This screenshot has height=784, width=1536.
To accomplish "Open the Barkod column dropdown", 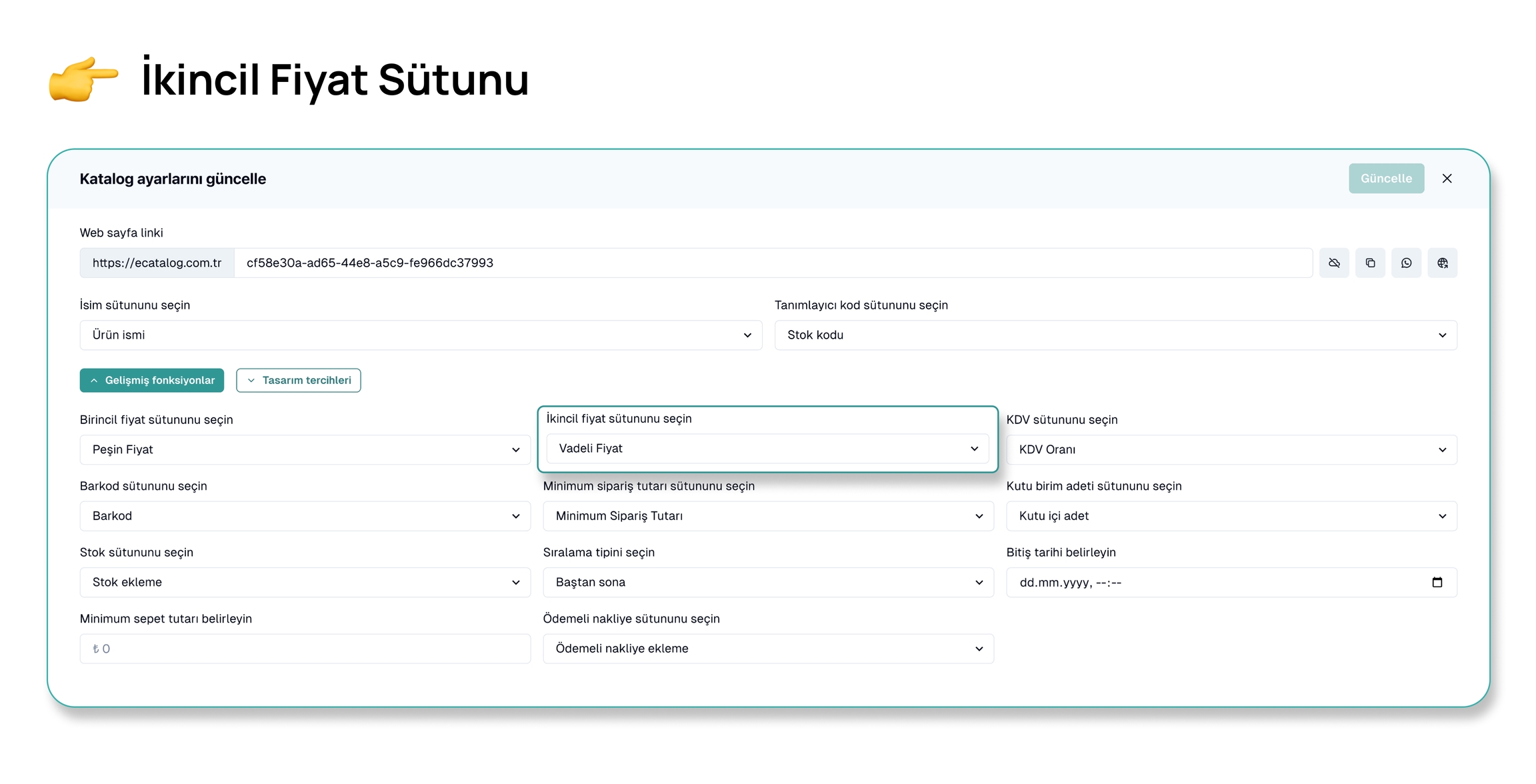I will [x=305, y=516].
